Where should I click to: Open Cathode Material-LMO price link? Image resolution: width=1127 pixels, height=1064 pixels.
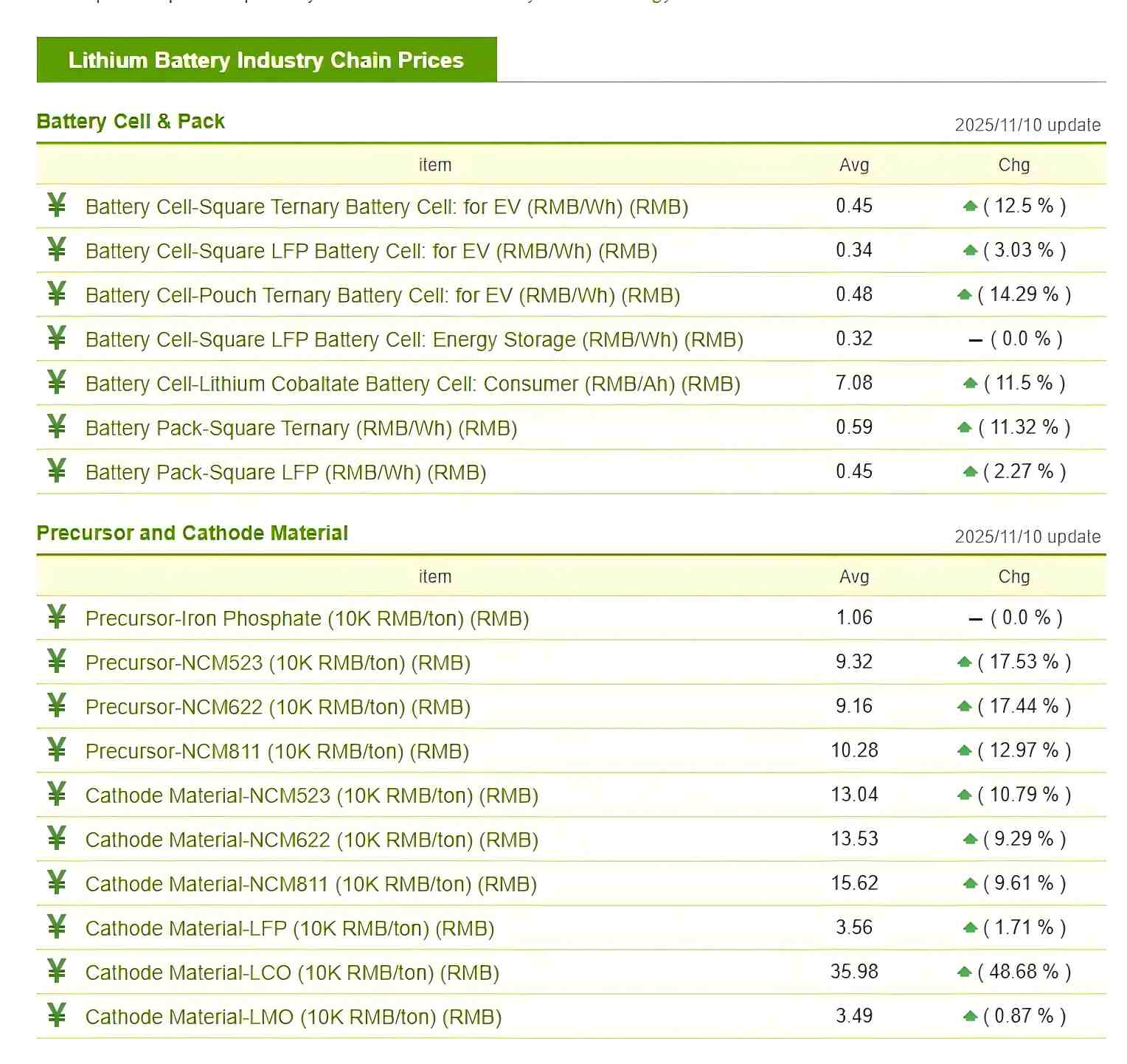click(x=293, y=1017)
